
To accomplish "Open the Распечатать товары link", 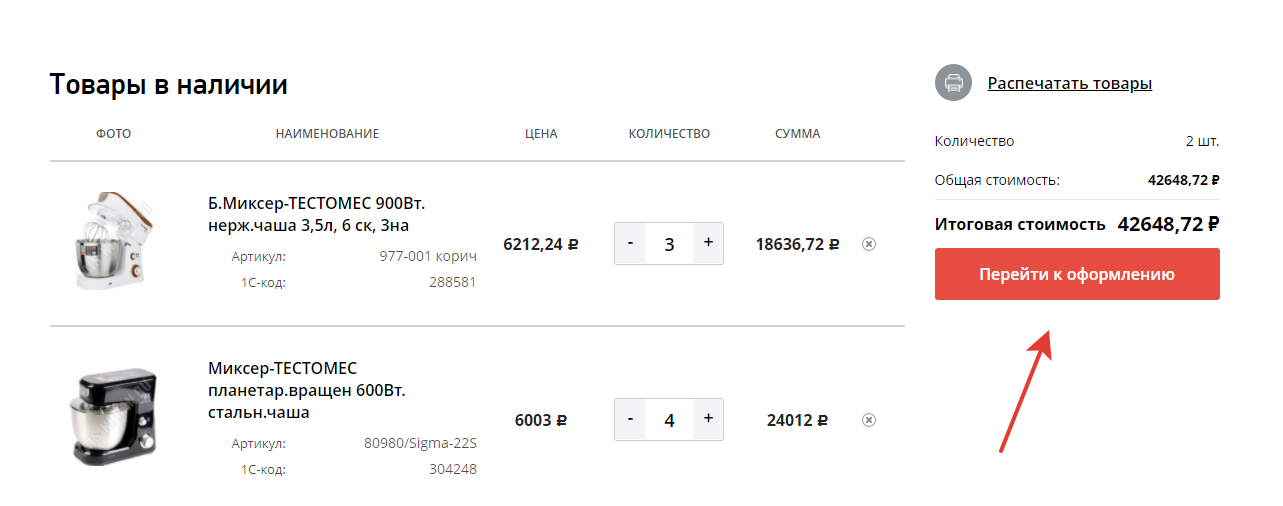I will [1070, 83].
